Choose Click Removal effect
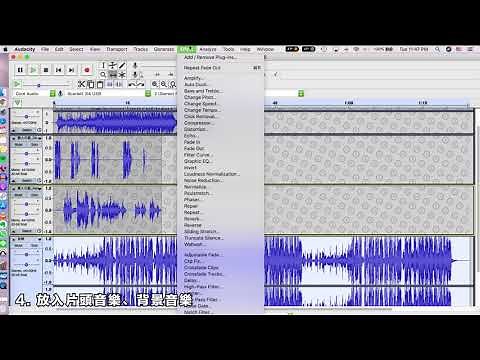Image resolution: width=480 pixels, height=360 pixels. click(x=220, y=117)
